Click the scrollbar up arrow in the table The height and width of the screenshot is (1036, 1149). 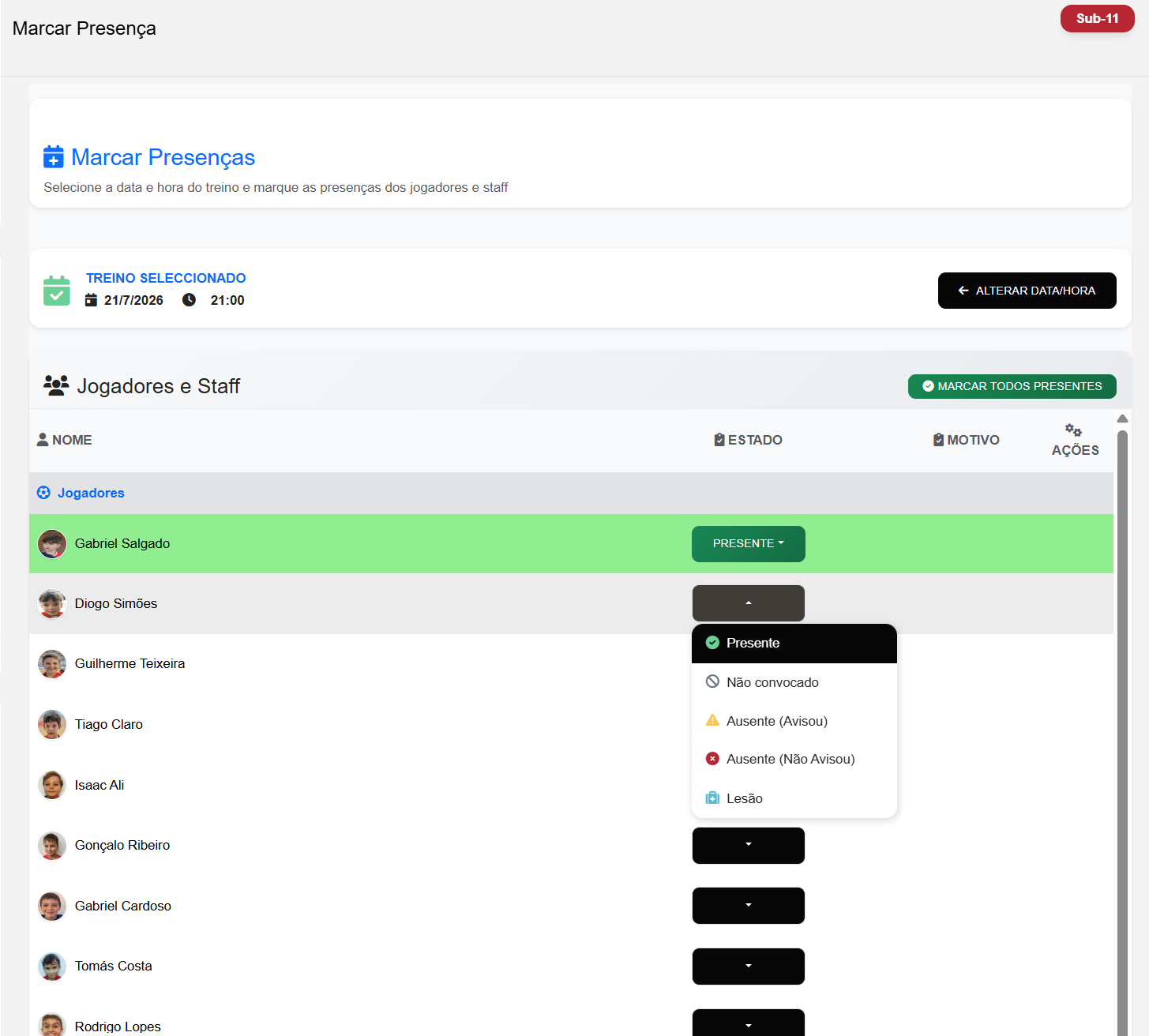1122,419
